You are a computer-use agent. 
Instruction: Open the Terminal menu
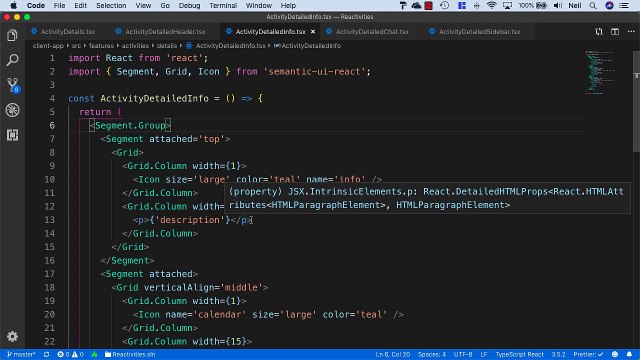tap(223, 5)
